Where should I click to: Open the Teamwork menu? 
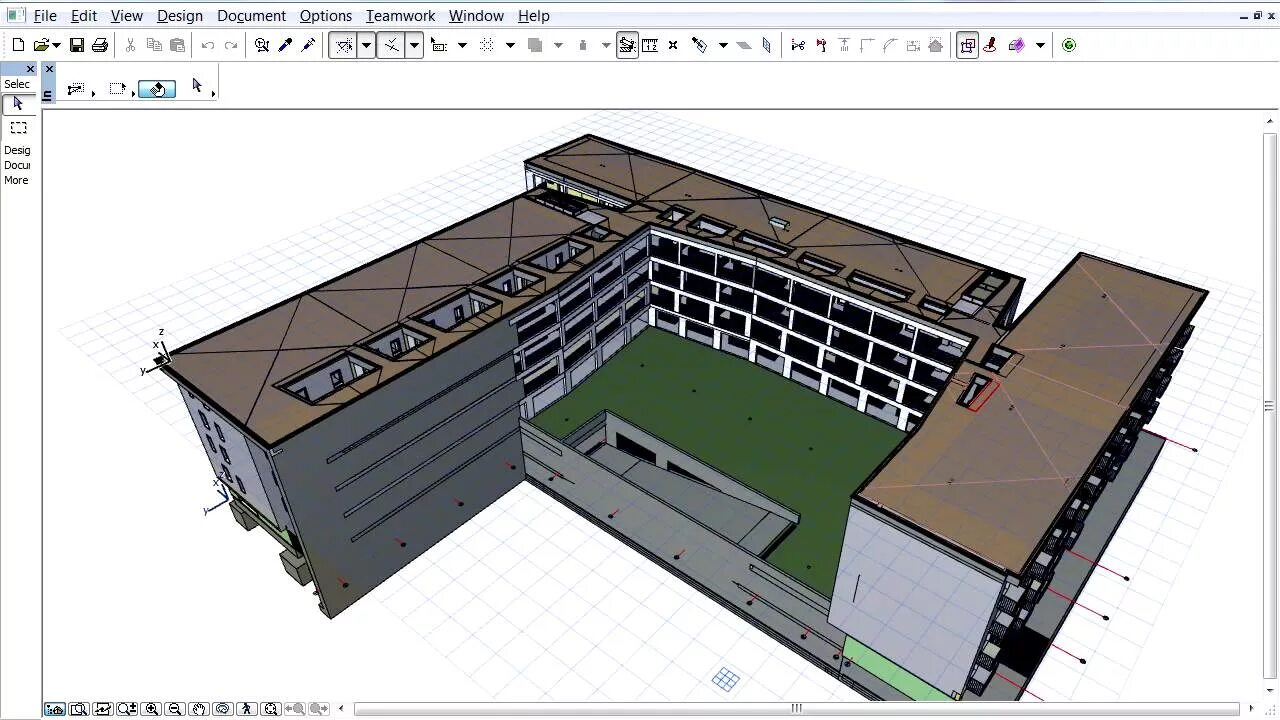click(x=400, y=16)
